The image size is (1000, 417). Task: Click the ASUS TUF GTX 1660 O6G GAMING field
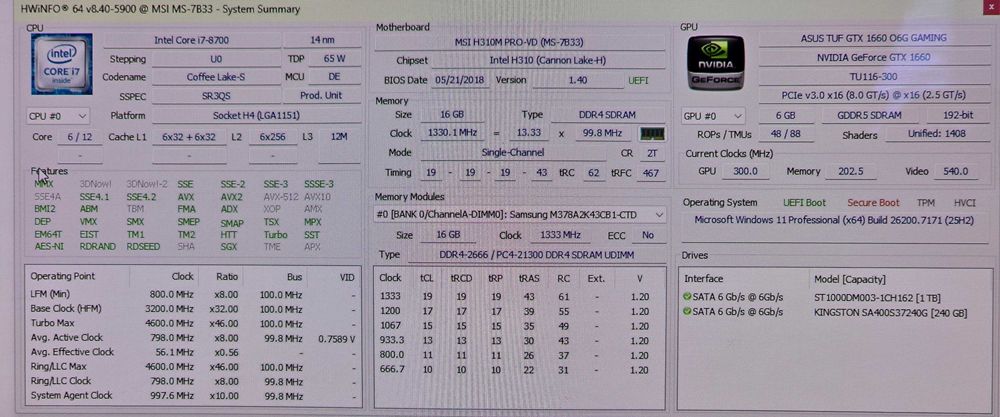(873, 38)
